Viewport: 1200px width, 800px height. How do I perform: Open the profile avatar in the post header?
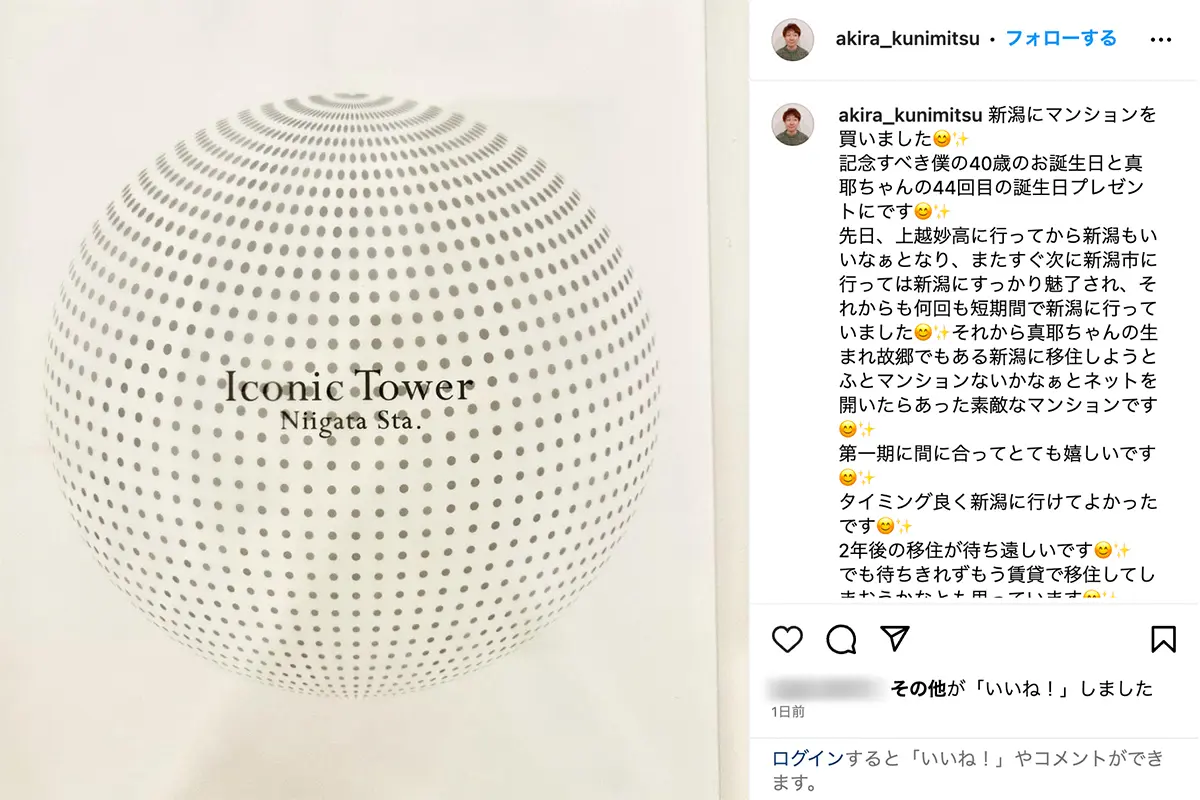tap(793, 40)
